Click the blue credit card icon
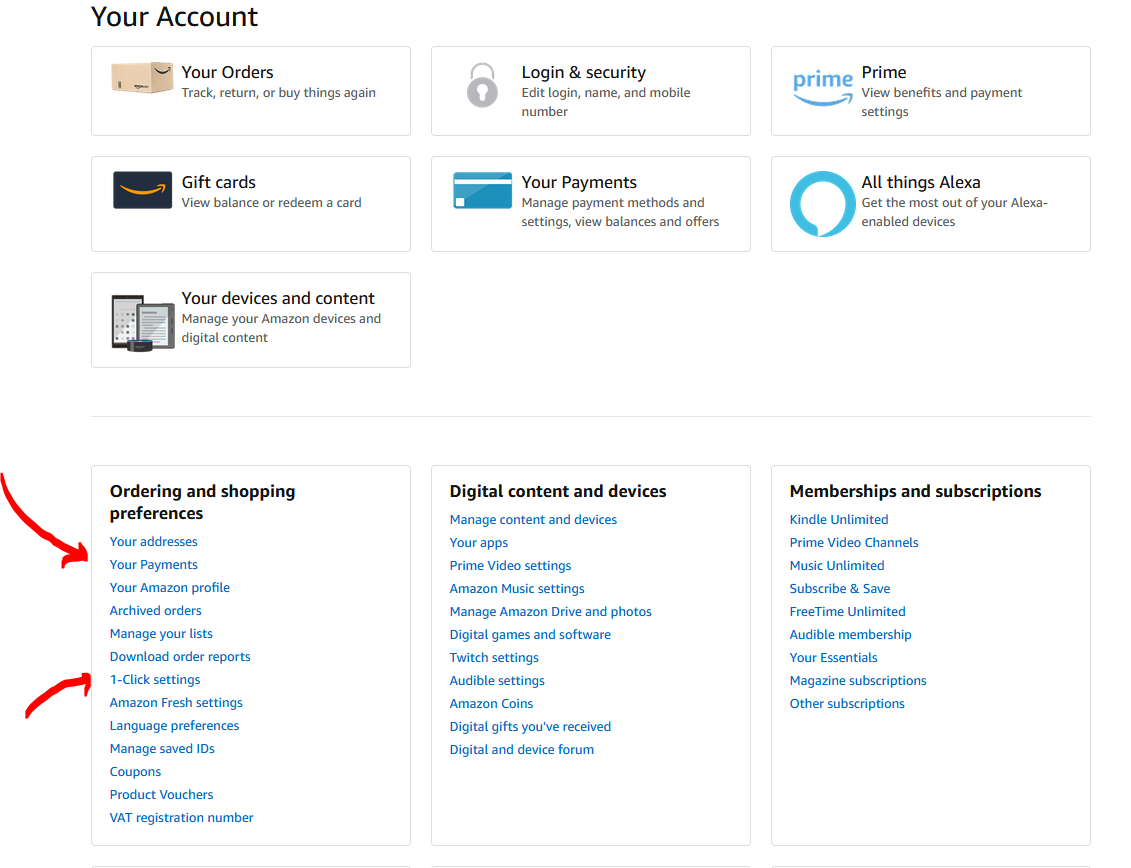Image resolution: width=1131 pixels, height=868 pixels. click(x=482, y=190)
